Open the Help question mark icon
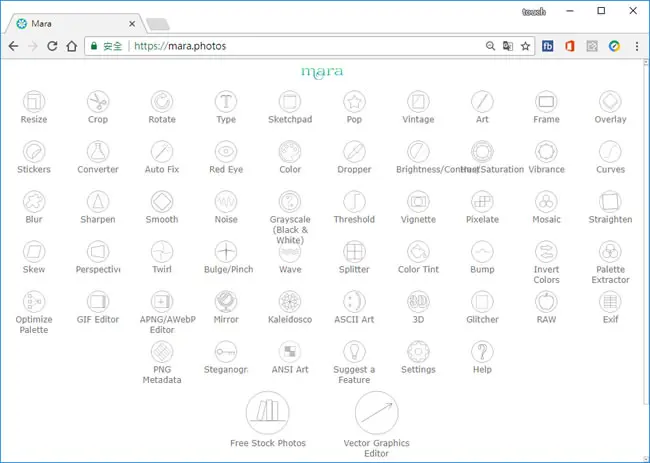 point(482,352)
